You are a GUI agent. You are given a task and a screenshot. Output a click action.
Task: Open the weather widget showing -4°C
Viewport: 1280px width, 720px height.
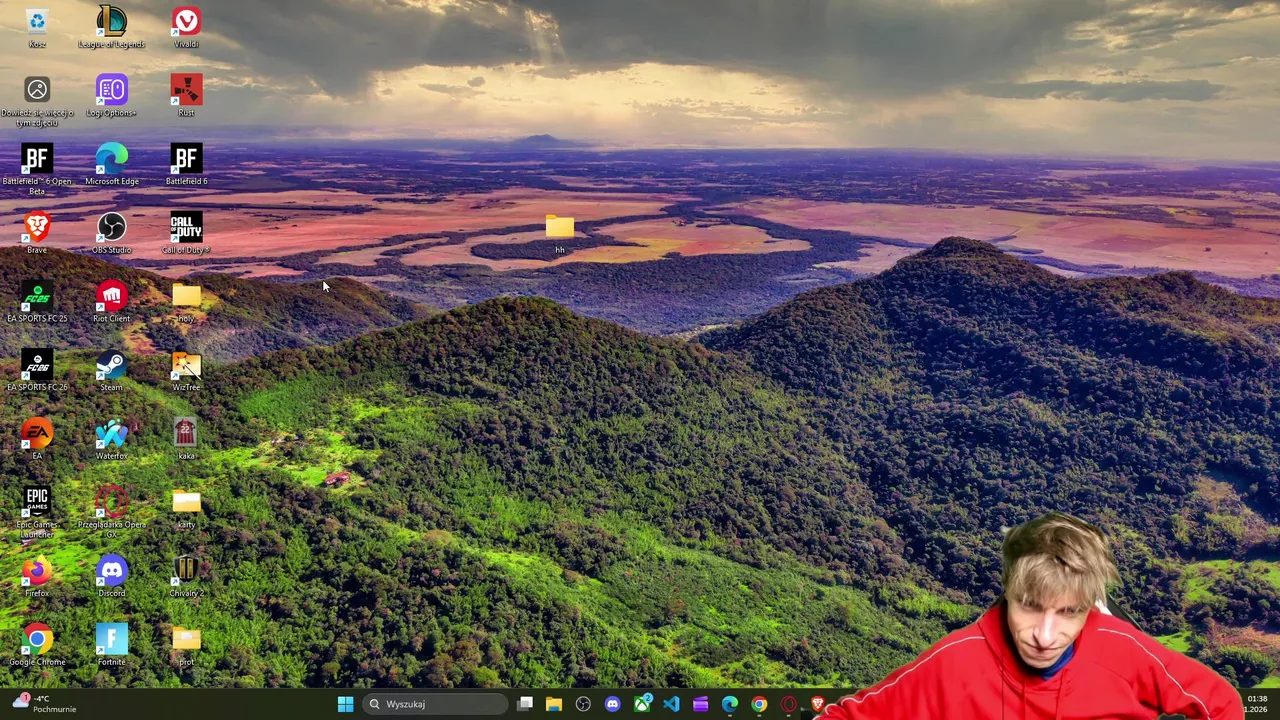click(42, 704)
